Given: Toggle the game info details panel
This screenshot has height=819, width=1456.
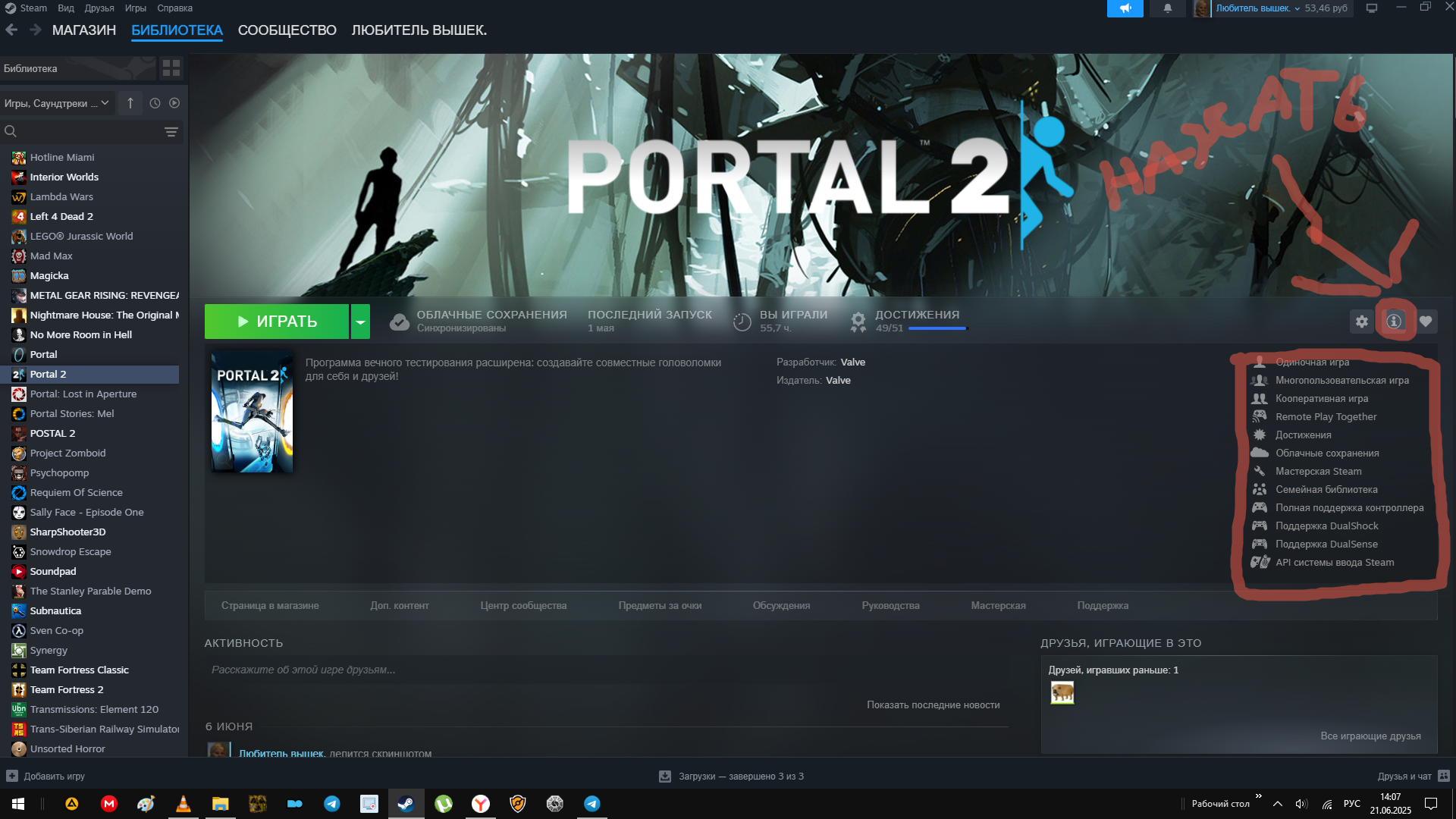Looking at the screenshot, I should pyautogui.click(x=1394, y=322).
